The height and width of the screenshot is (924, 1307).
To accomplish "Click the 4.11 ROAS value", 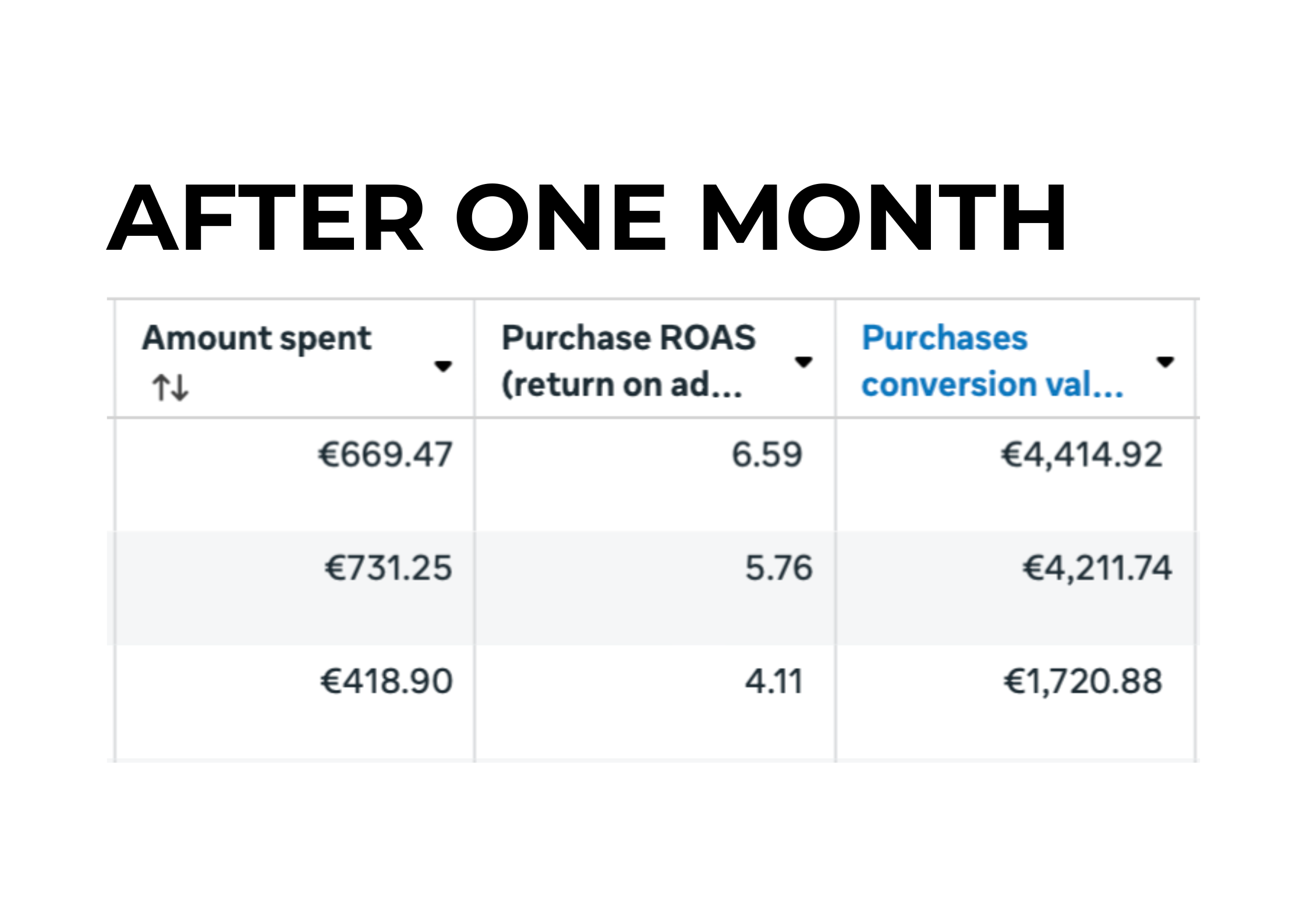I will pyautogui.click(x=774, y=681).
